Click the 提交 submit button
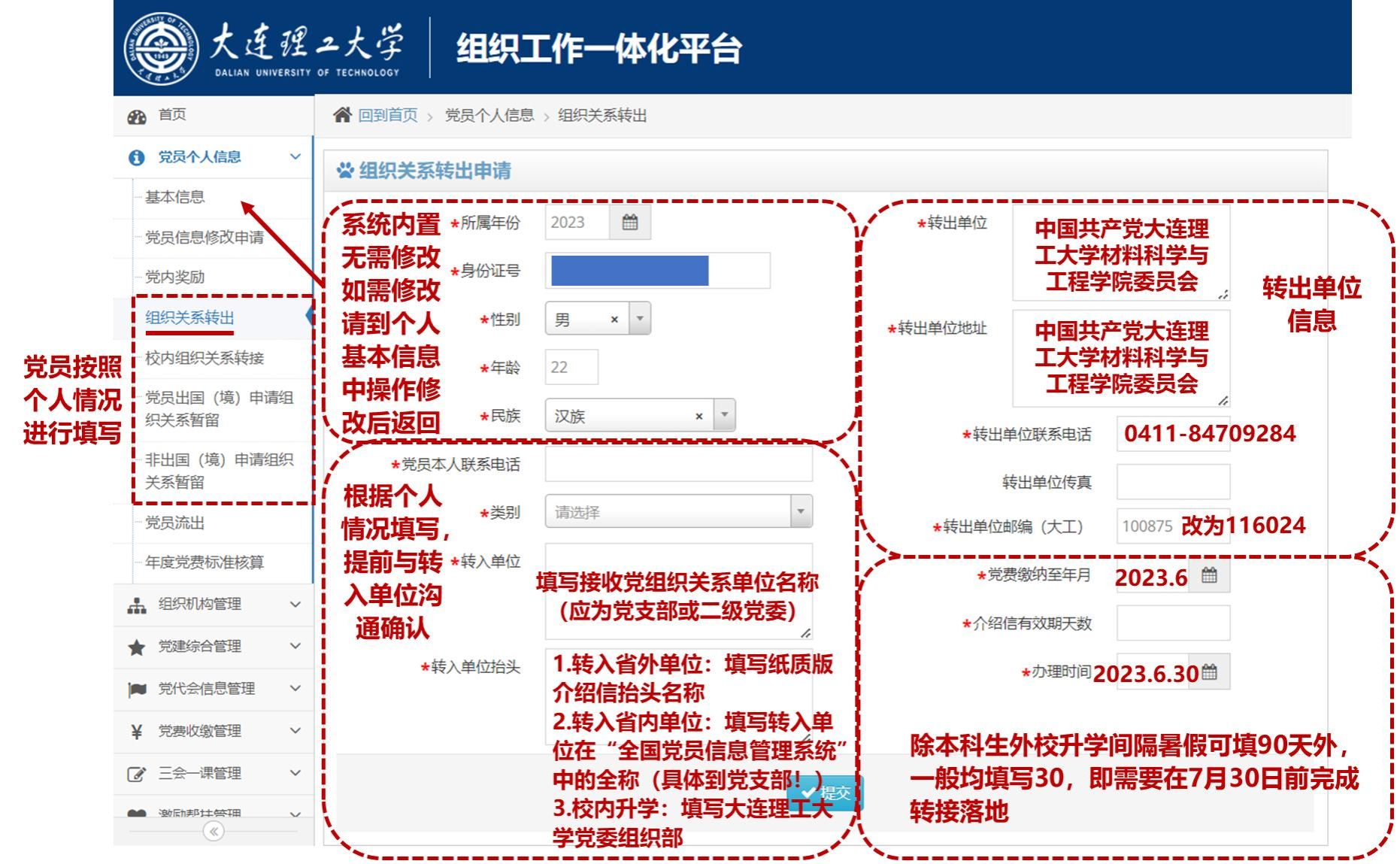The height and width of the screenshot is (864, 1400). (826, 793)
